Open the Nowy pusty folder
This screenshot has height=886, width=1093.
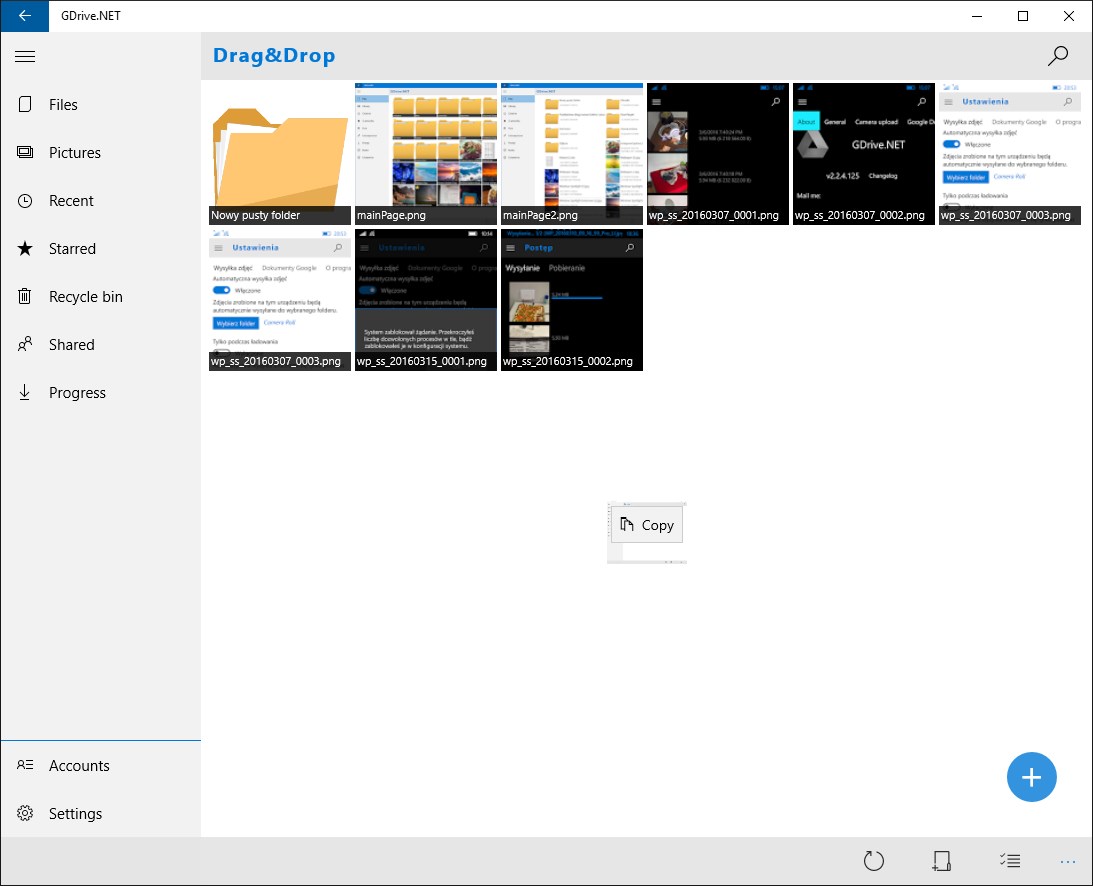(x=279, y=150)
